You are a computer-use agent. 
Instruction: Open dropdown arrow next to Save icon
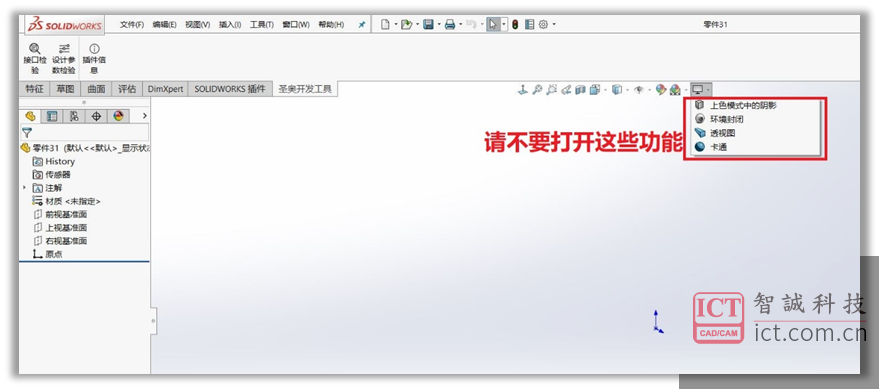[x=438, y=24]
